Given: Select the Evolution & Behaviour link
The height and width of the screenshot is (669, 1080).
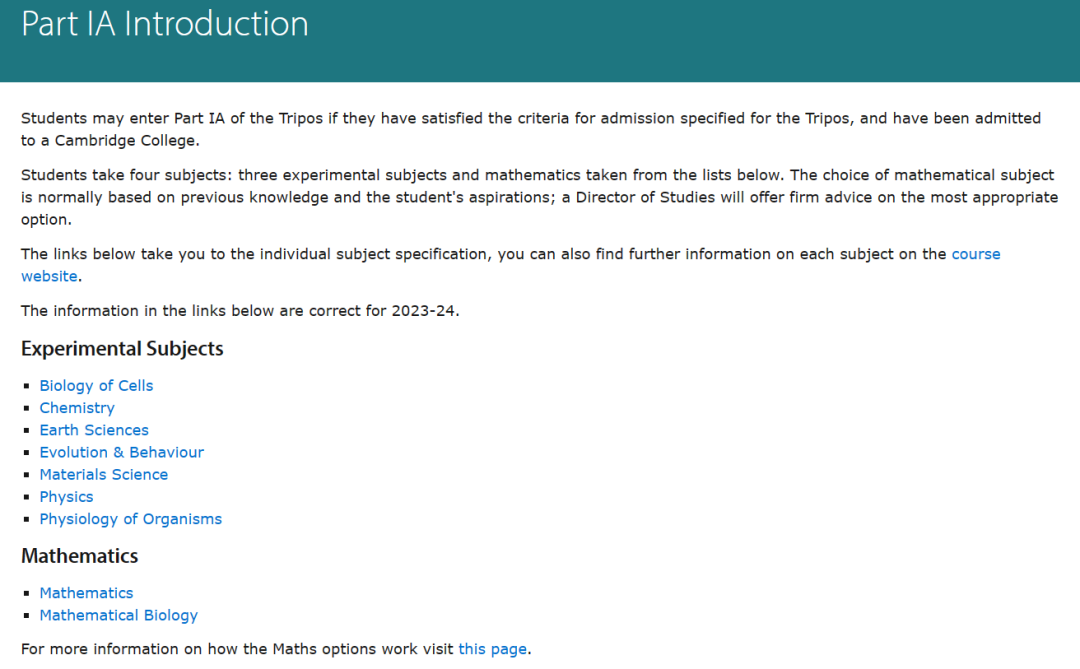Looking at the screenshot, I should 121,452.
